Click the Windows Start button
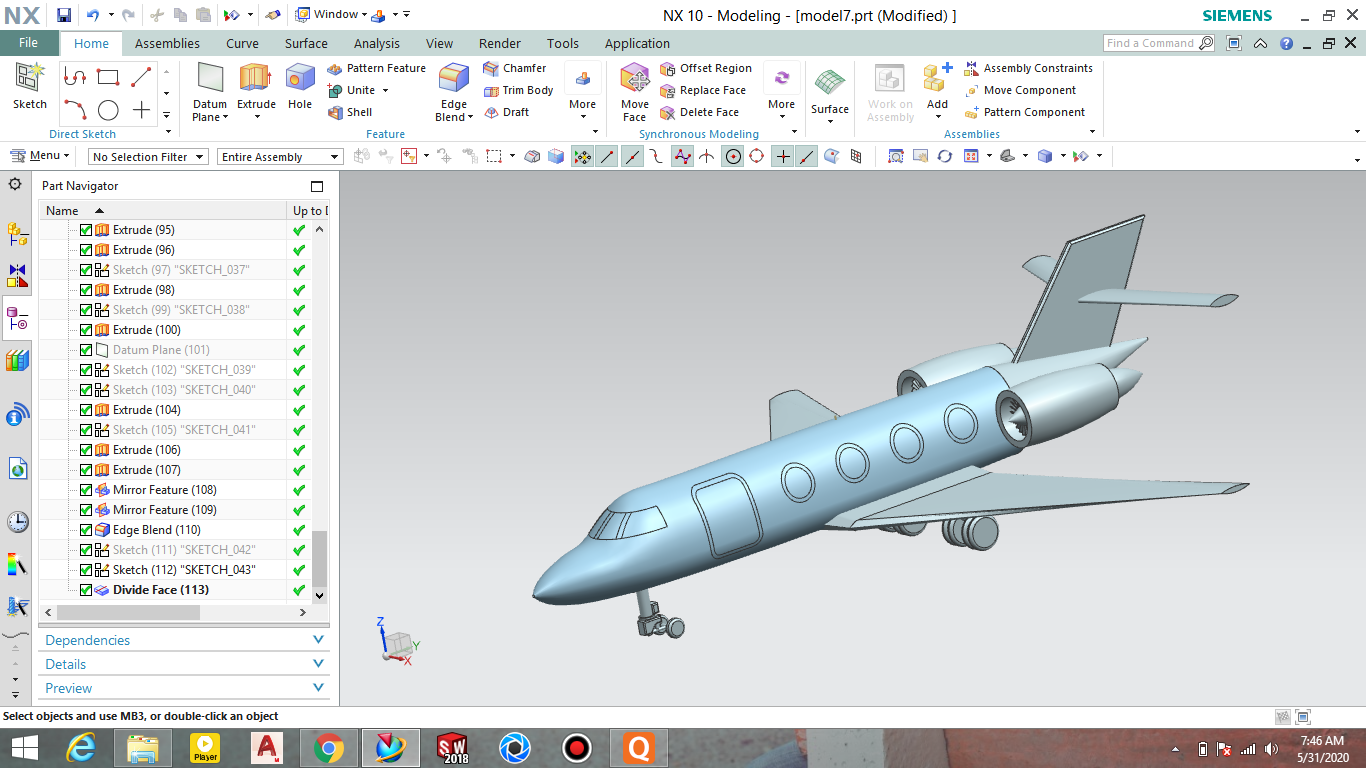The height and width of the screenshot is (768, 1366). point(24,748)
